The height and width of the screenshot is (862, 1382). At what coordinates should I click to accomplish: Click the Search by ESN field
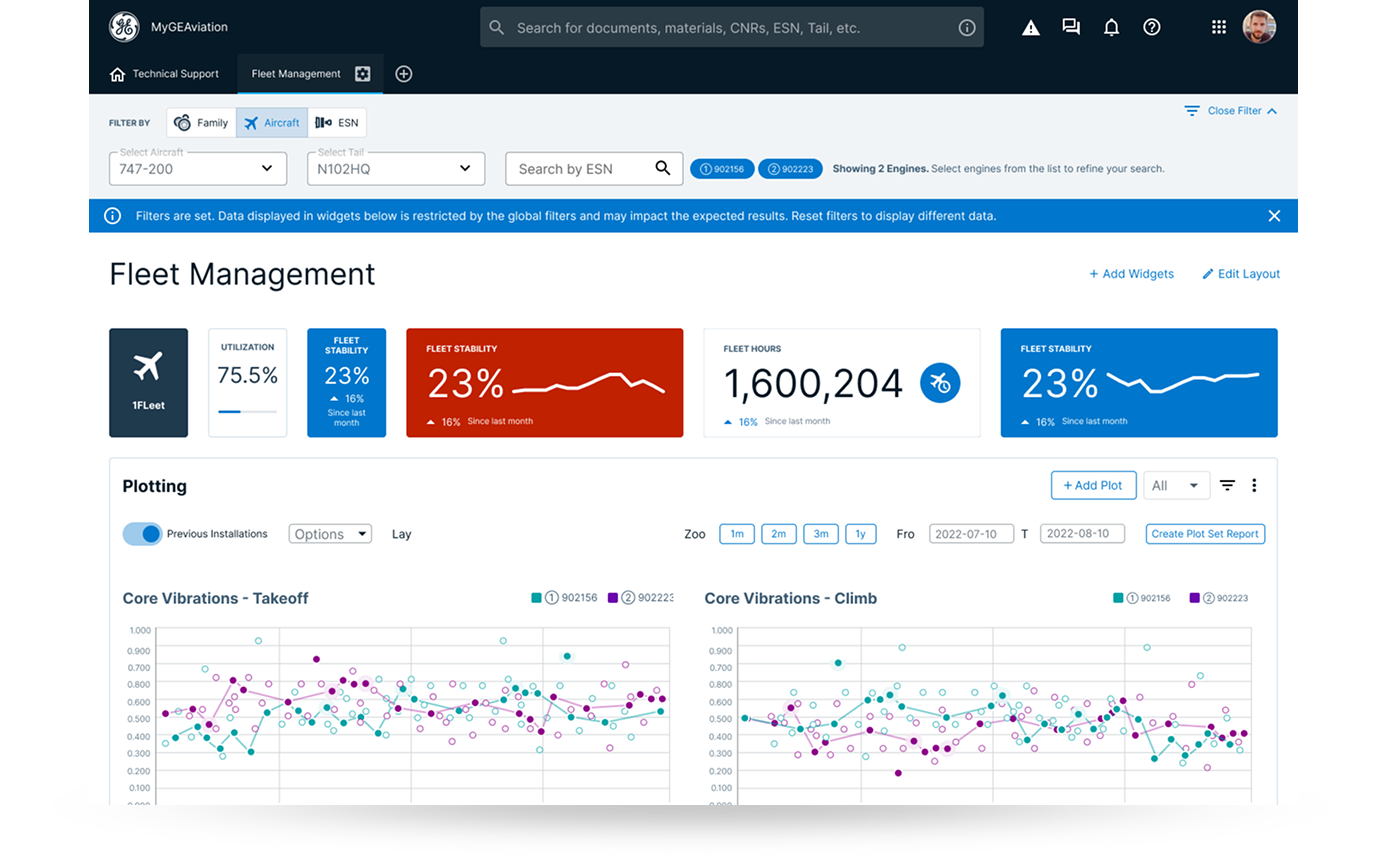coord(580,169)
